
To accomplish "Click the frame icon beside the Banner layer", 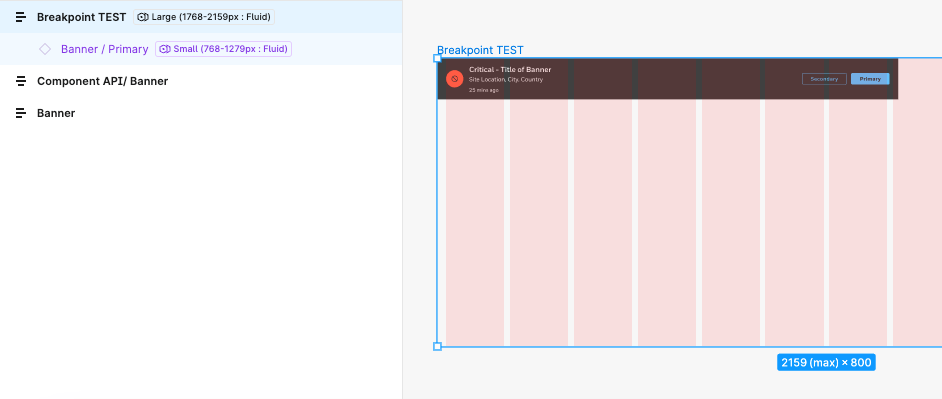I will (x=21, y=113).
